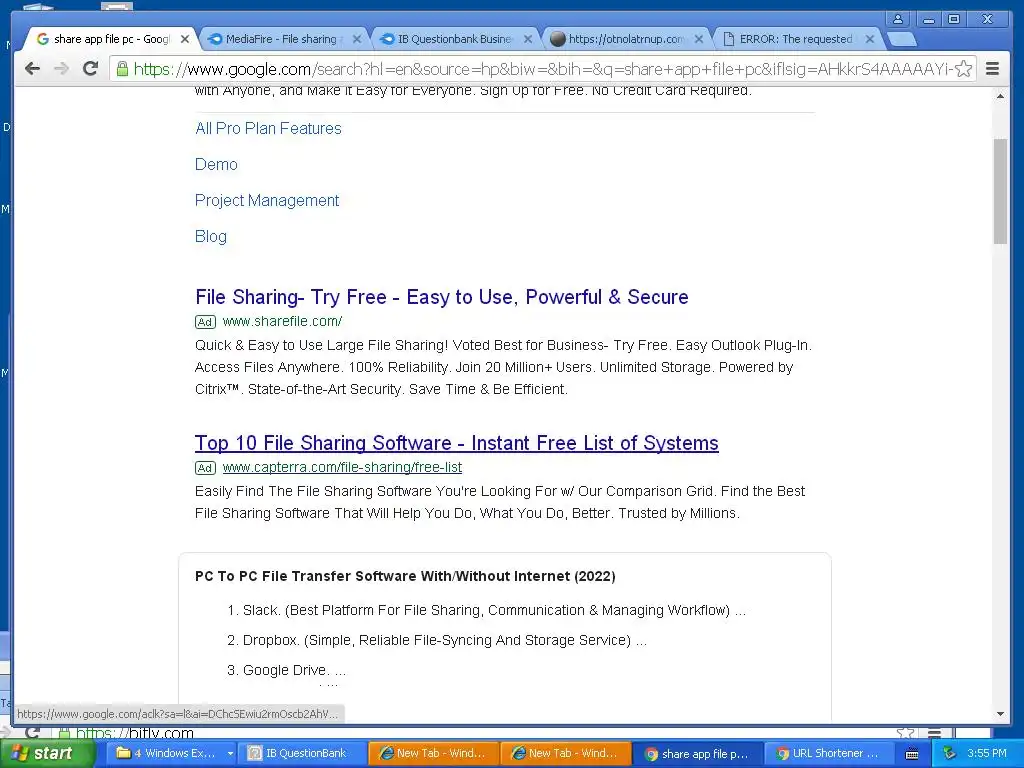Bookmark this page with the star icon
This screenshot has height=768, width=1024.
click(x=963, y=69)
